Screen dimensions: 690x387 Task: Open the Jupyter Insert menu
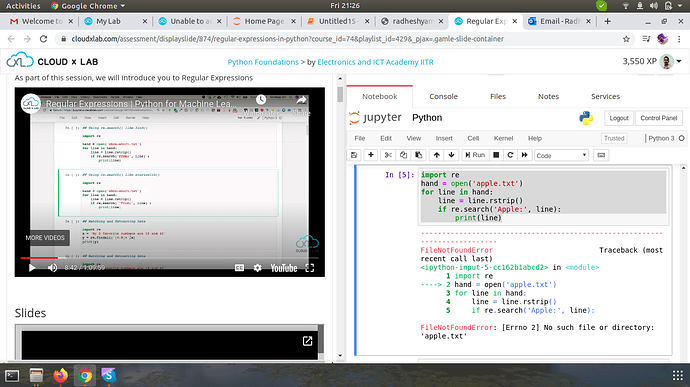click(x=444, y=138)
